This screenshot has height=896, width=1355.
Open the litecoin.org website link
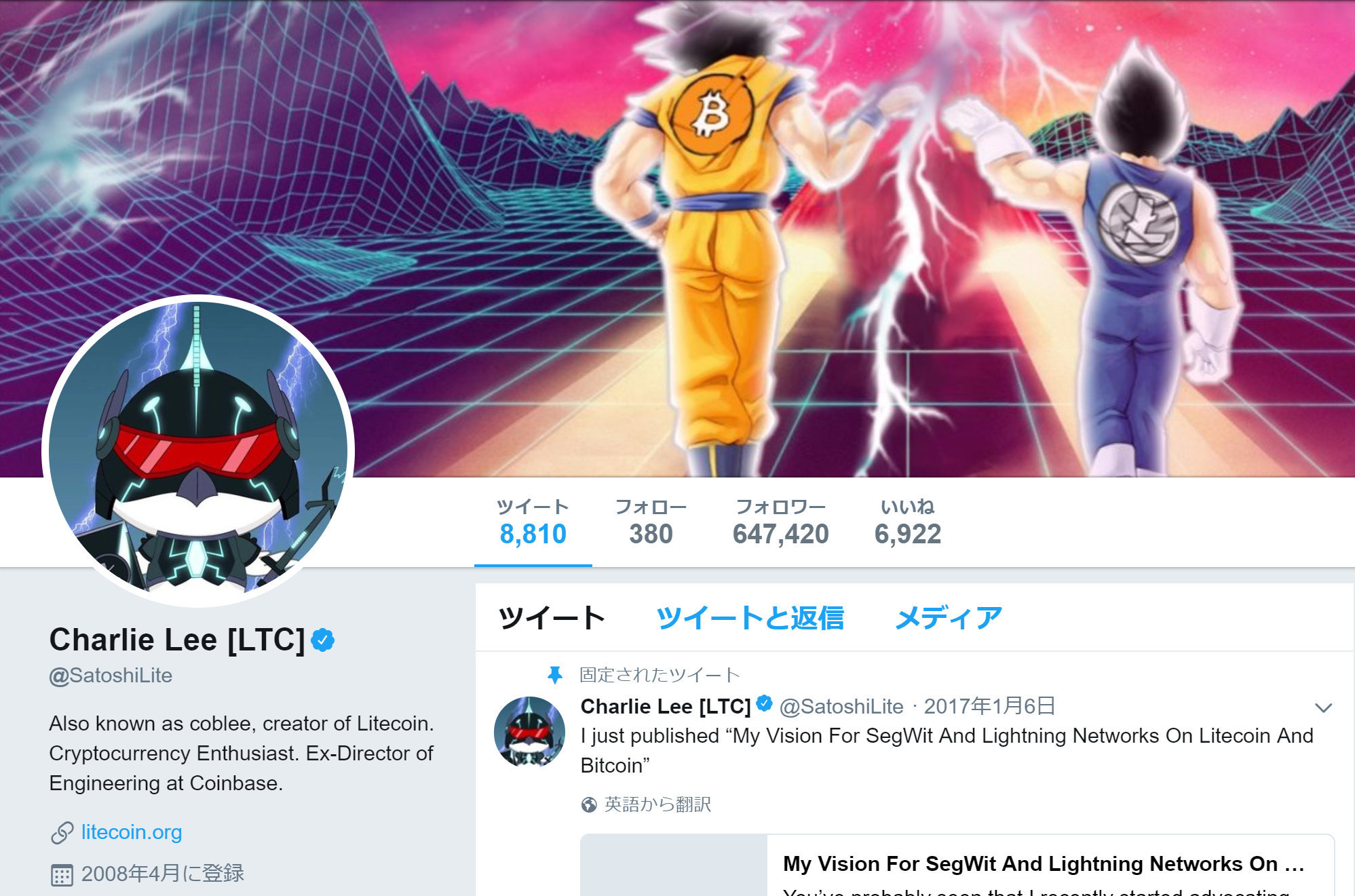click(x=132, y=832)
